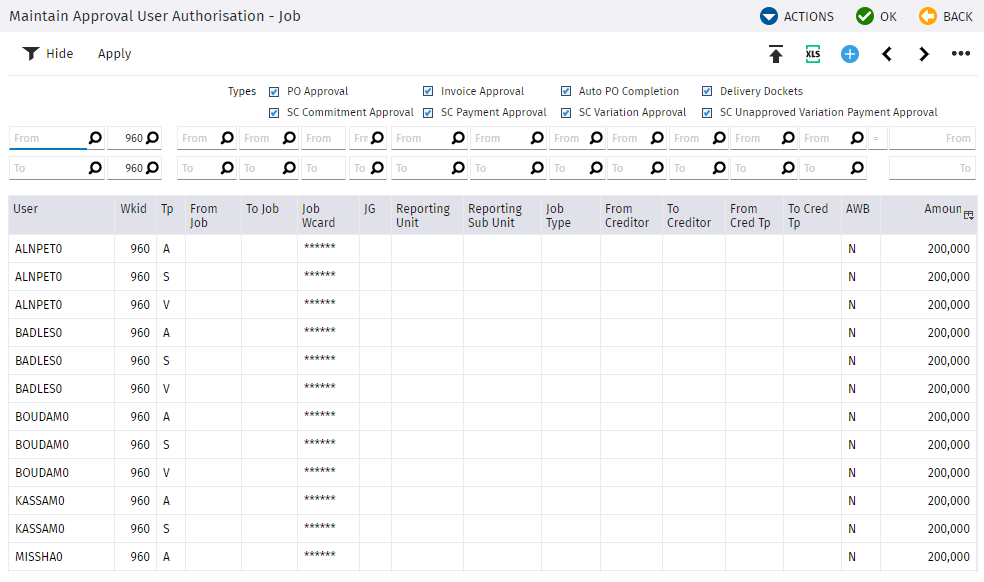Toggle the PO Approval checkbox
The height and width of the screenshot is (582, 984).
[274, 92]
